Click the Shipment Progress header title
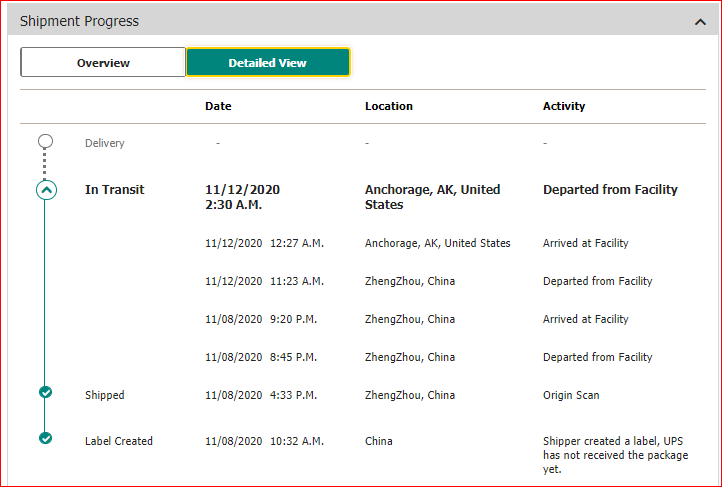 [x=80, y=21]
